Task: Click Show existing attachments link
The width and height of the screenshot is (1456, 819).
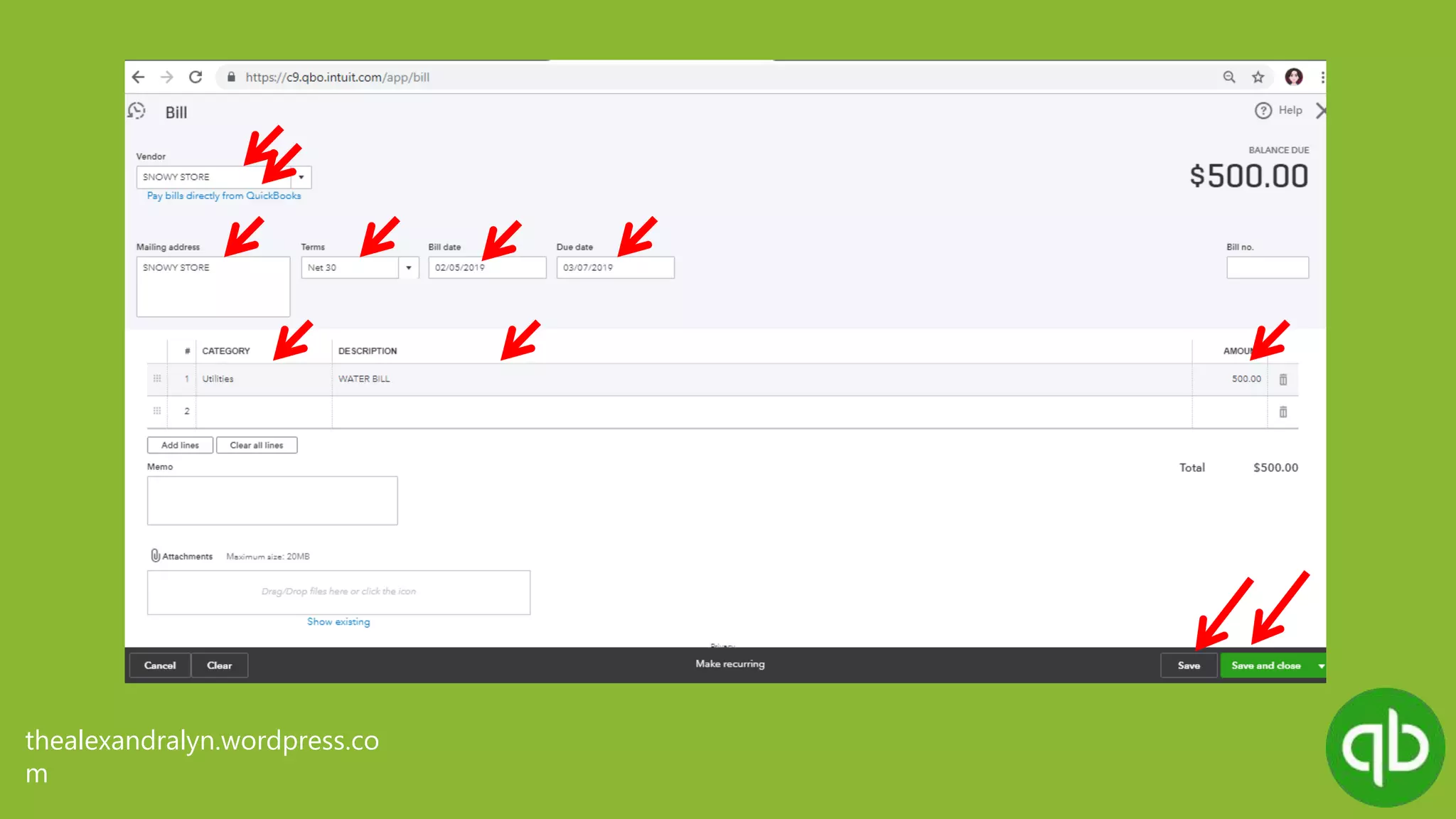Action: click(x=338, y=622)
